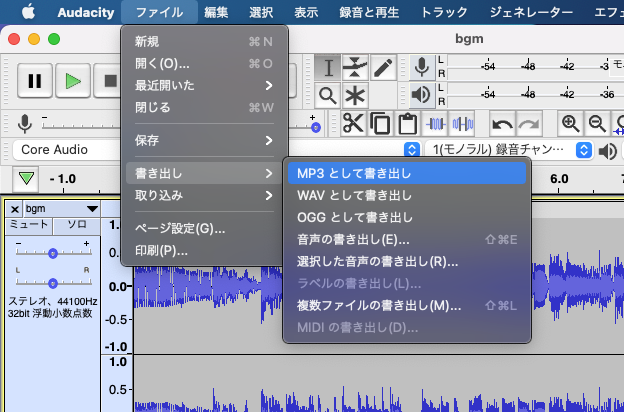624x412 pixels.
Task: Select OGG として書き出し
Action: (x=407, y=217)
